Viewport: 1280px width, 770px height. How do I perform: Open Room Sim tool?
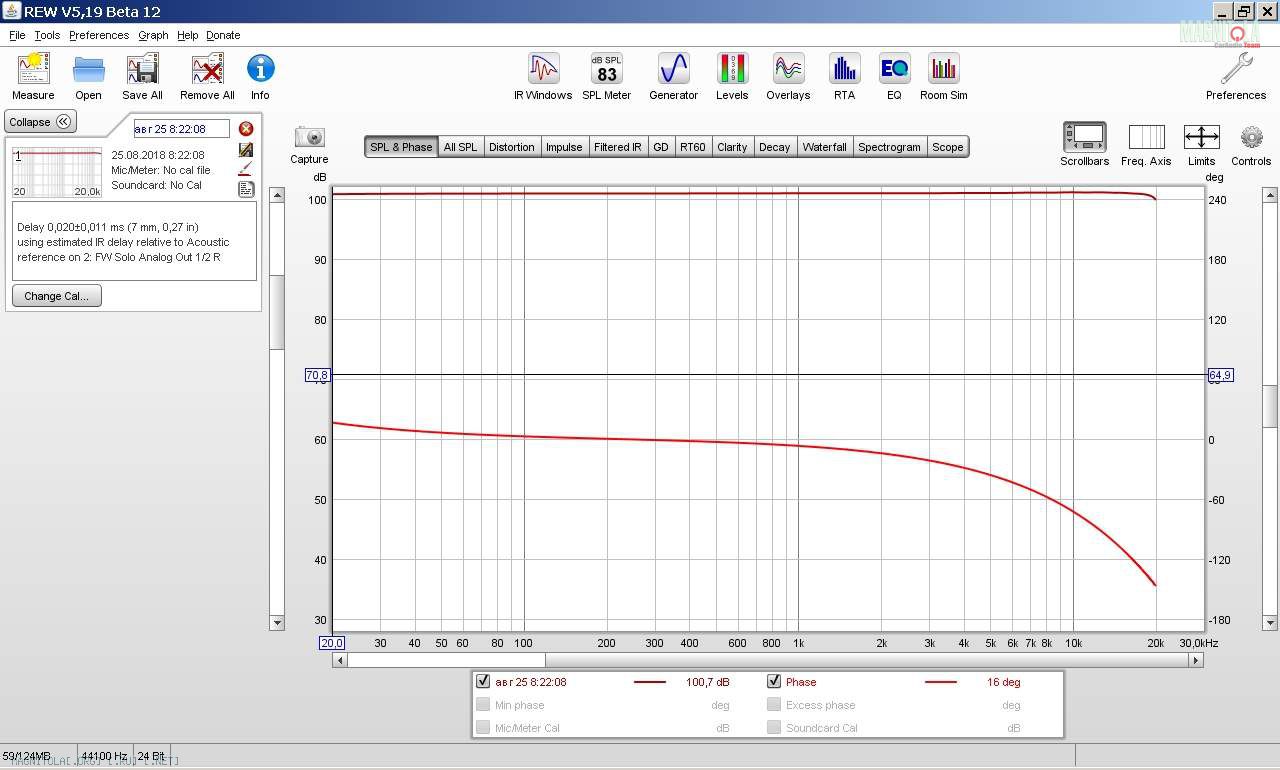(943, 77)
